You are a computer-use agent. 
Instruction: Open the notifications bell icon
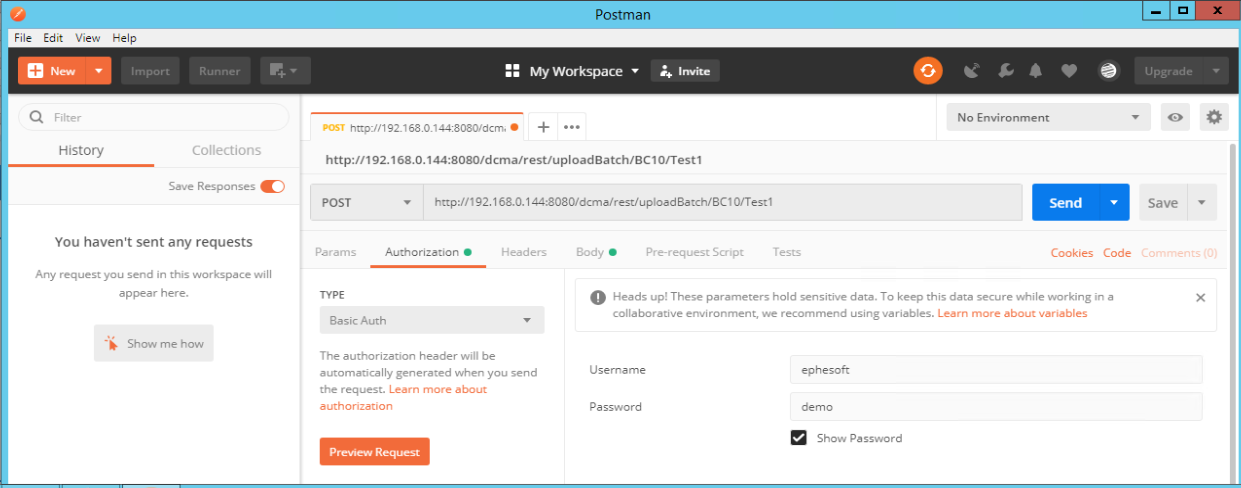click(1036, 71)
